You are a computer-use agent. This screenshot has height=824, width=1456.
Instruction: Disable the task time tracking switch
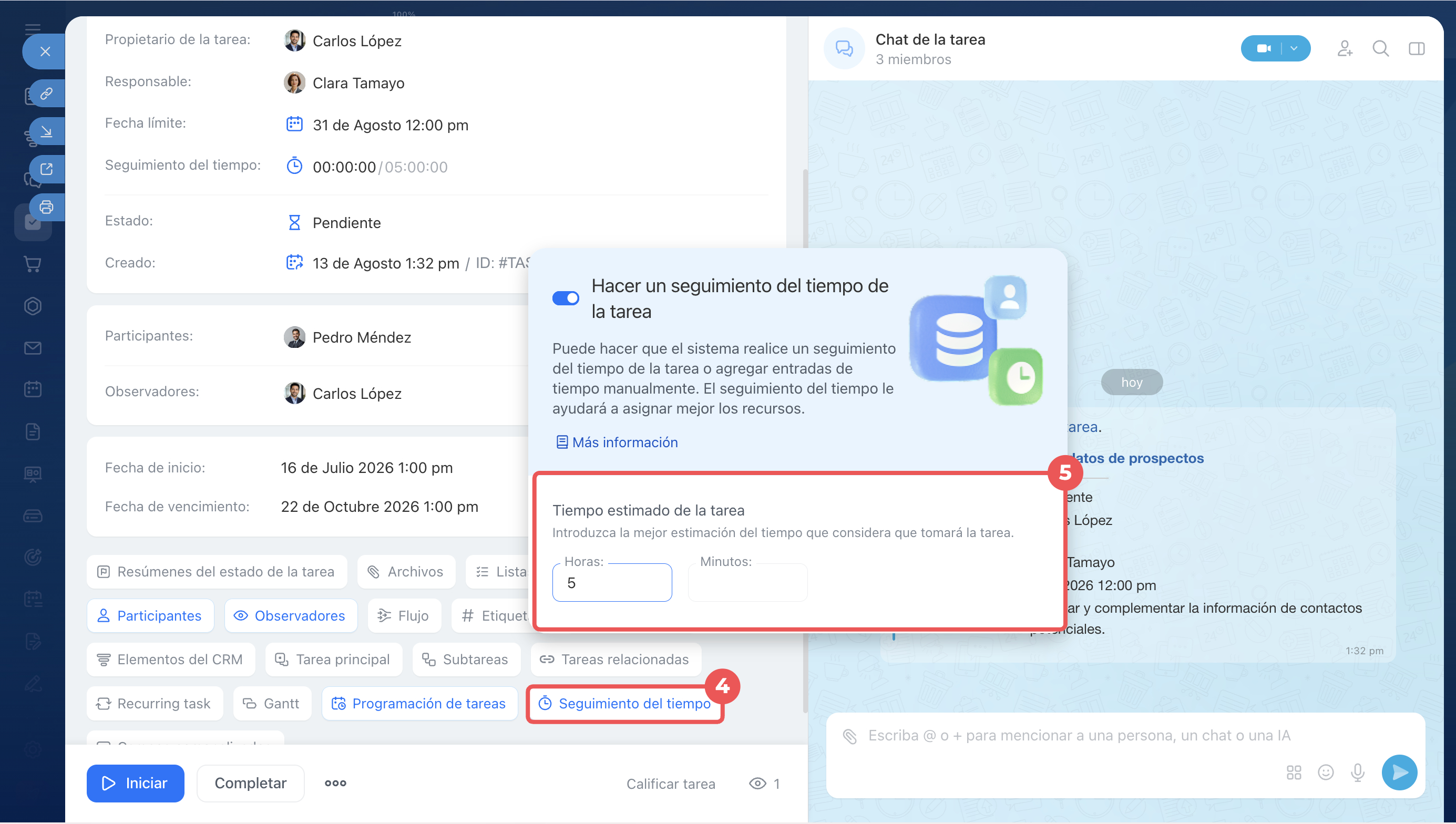[565, 298]
